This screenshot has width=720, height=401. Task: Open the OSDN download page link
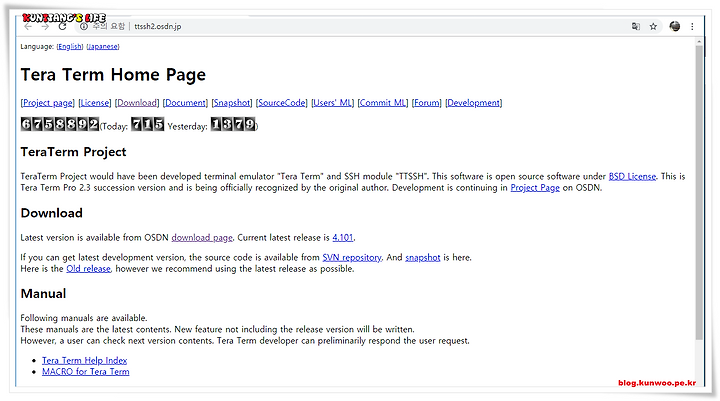(x=202, y=238)
